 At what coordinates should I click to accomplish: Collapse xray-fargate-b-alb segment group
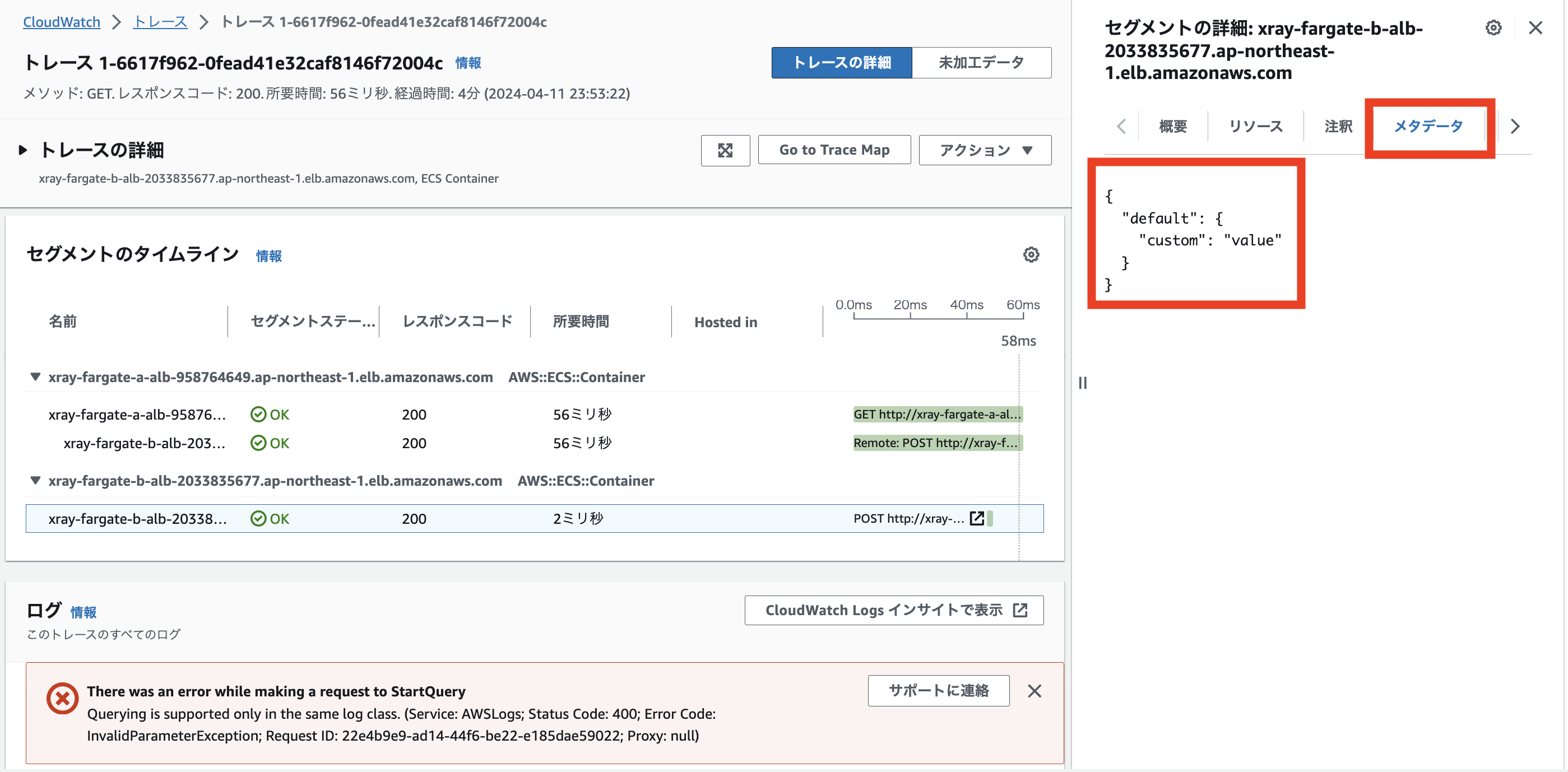(x=35, y=481)
